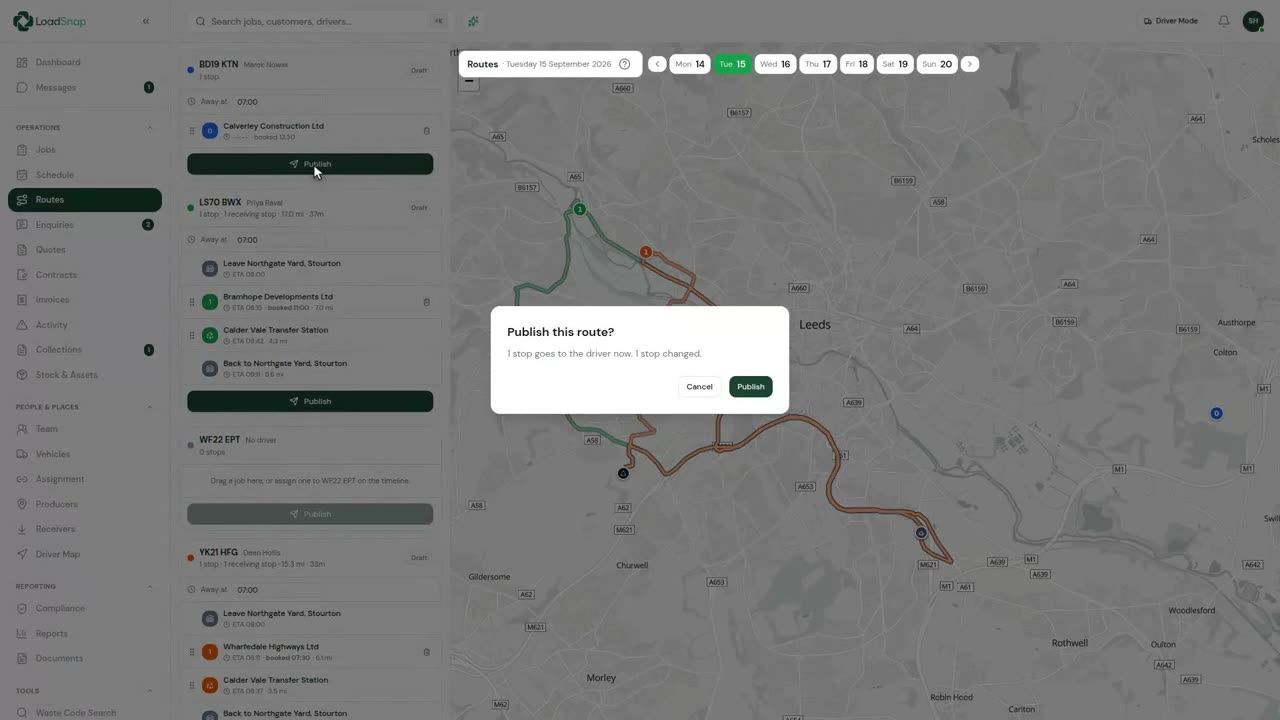Image resolution: width=1280 pixels, height=720 pixels.
Task: Open Dashboard from the sidebar
Action: click(x=85, y=62)
